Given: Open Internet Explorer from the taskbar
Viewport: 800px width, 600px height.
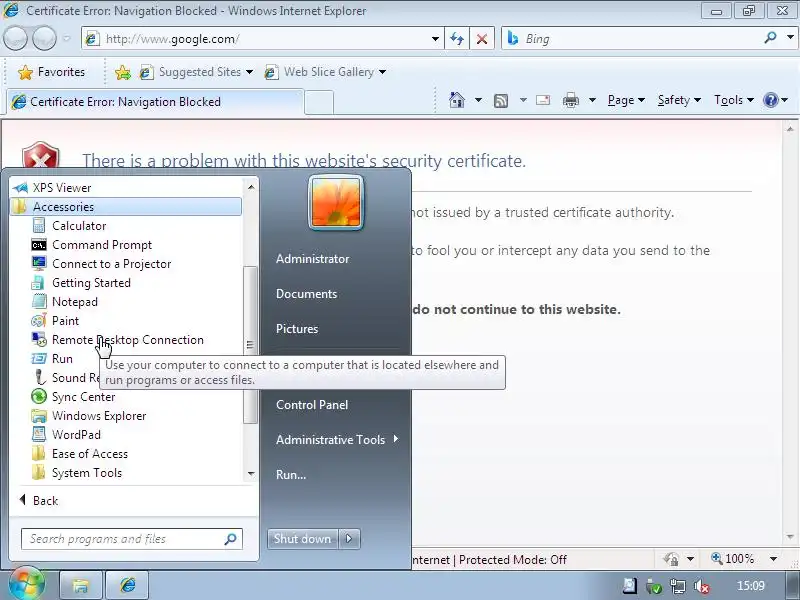Looking at the screenshot, I should (128, 585).
